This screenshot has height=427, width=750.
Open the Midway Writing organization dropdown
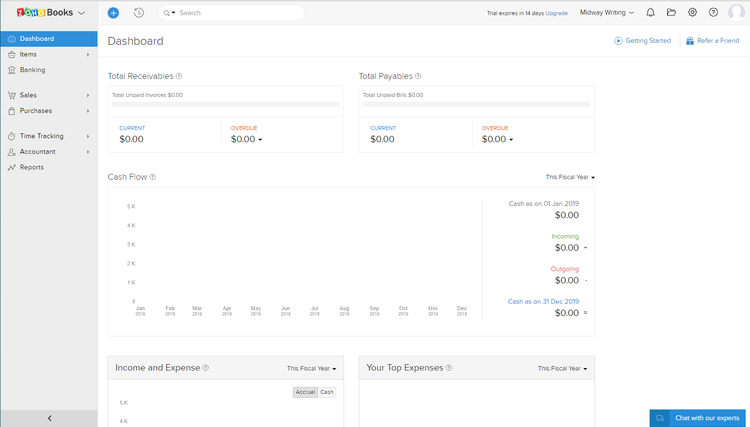click(x=607, y=12)
